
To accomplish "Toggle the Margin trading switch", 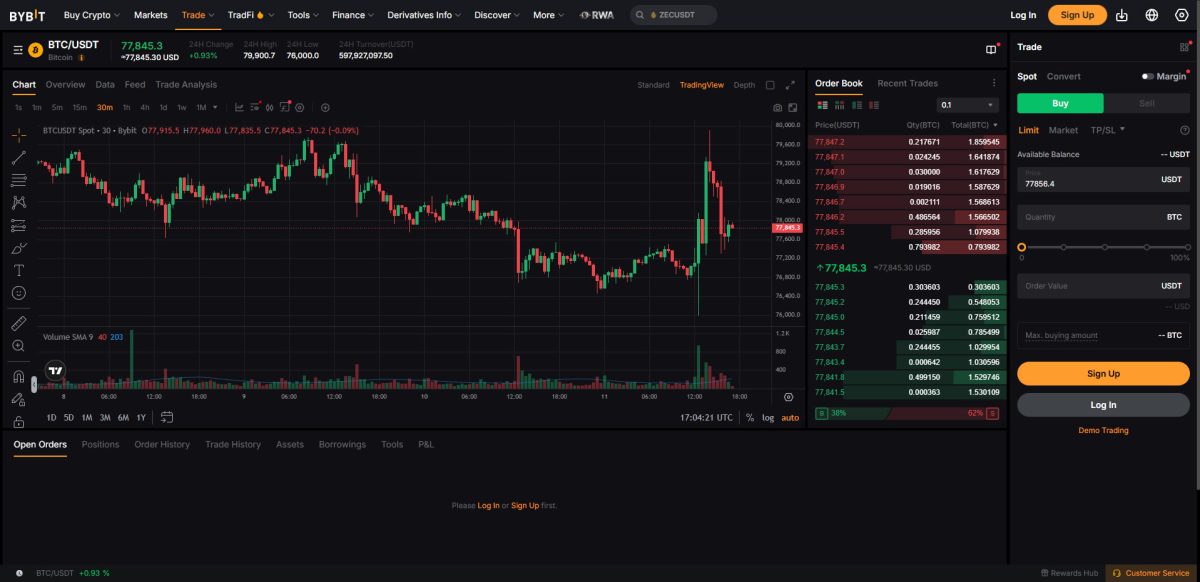I will coord(1147,76).
